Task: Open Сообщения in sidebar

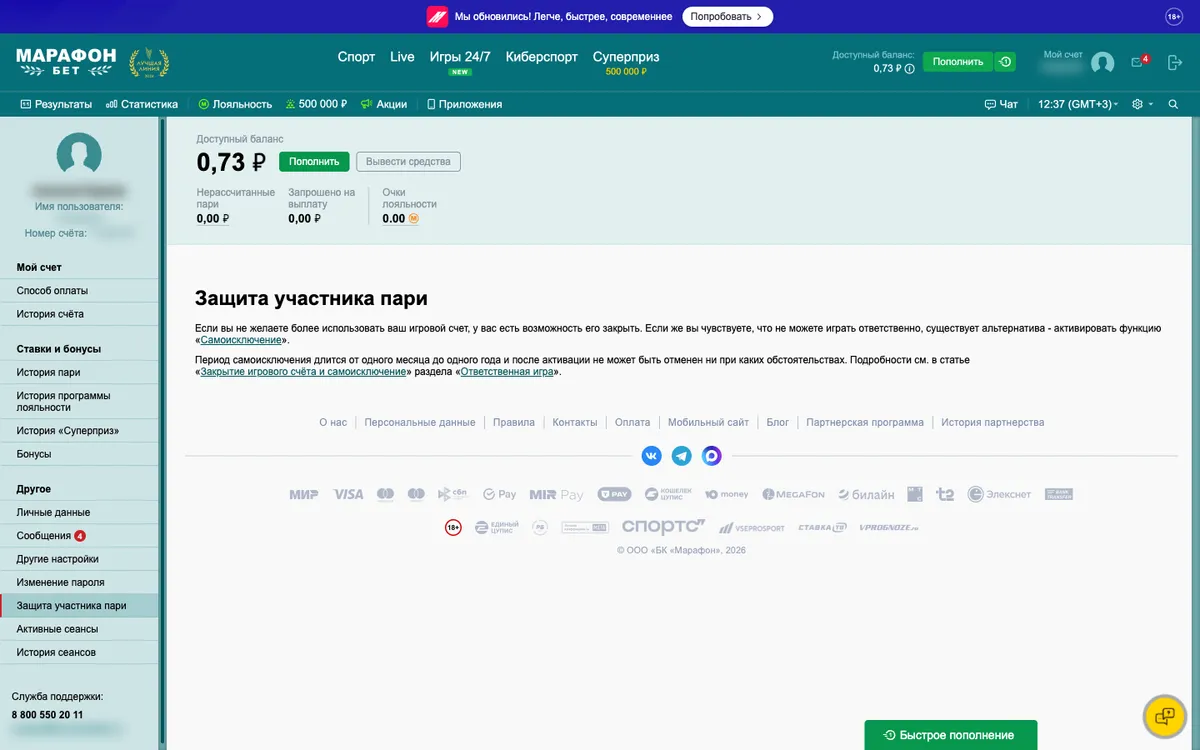Action: click(x=79, y=536)
